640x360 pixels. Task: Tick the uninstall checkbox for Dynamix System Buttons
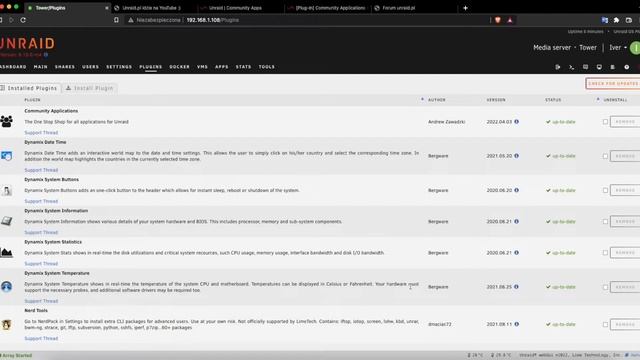(x=605, y=190)
